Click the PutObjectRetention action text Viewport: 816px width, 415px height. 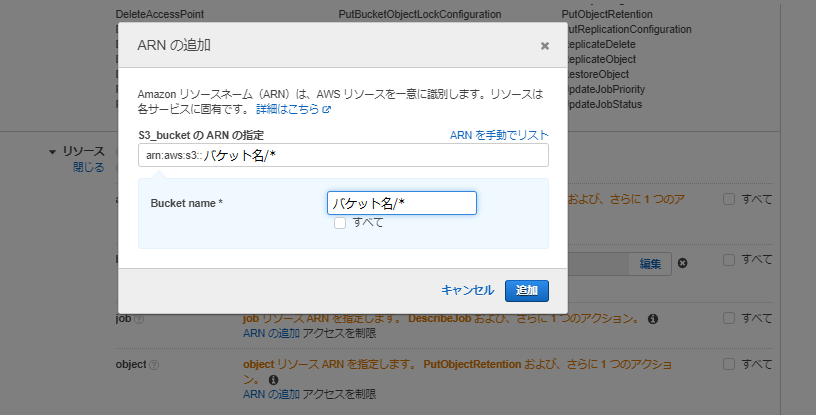click(607, 14)
